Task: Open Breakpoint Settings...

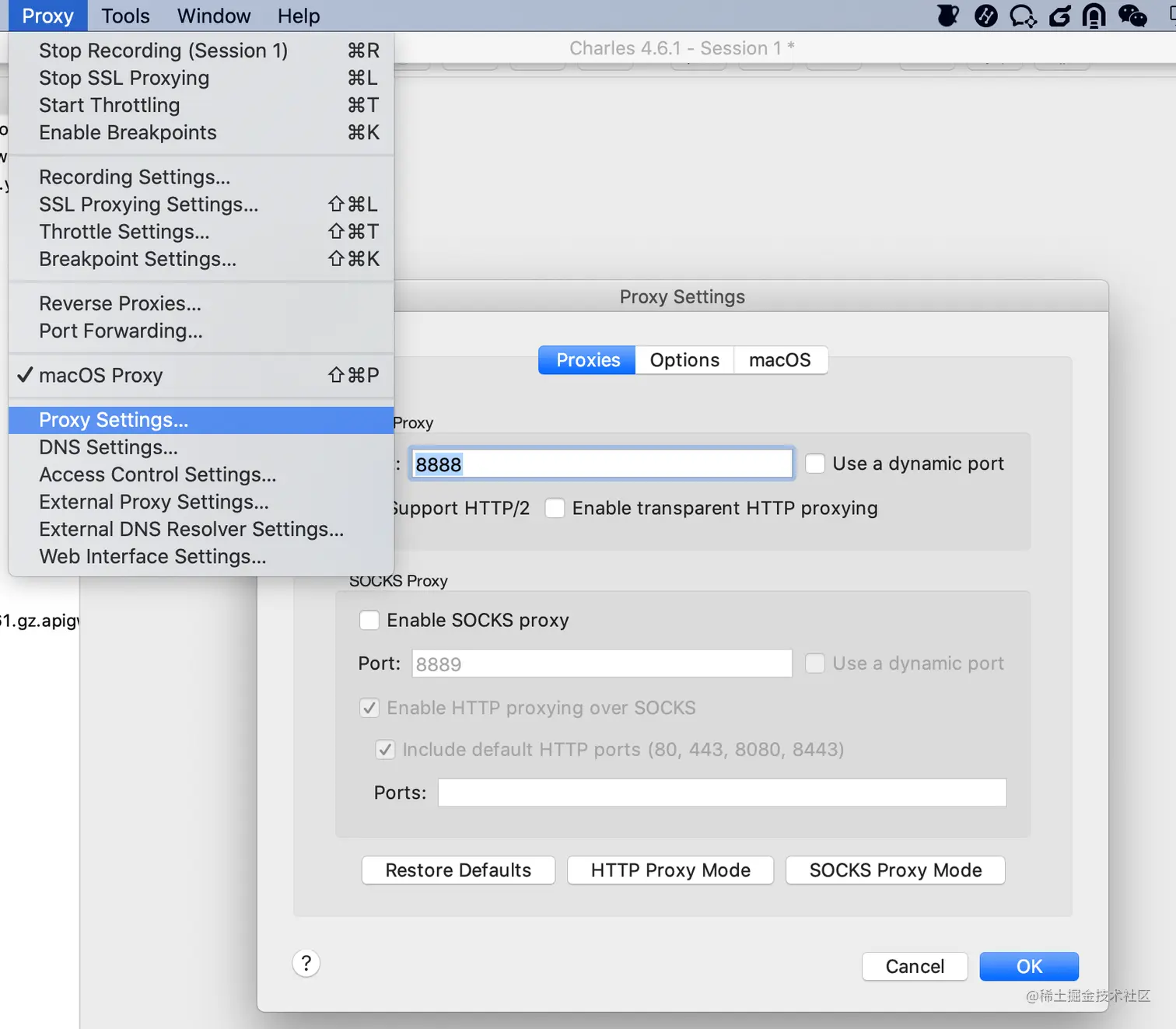Action: click(201, 259)
